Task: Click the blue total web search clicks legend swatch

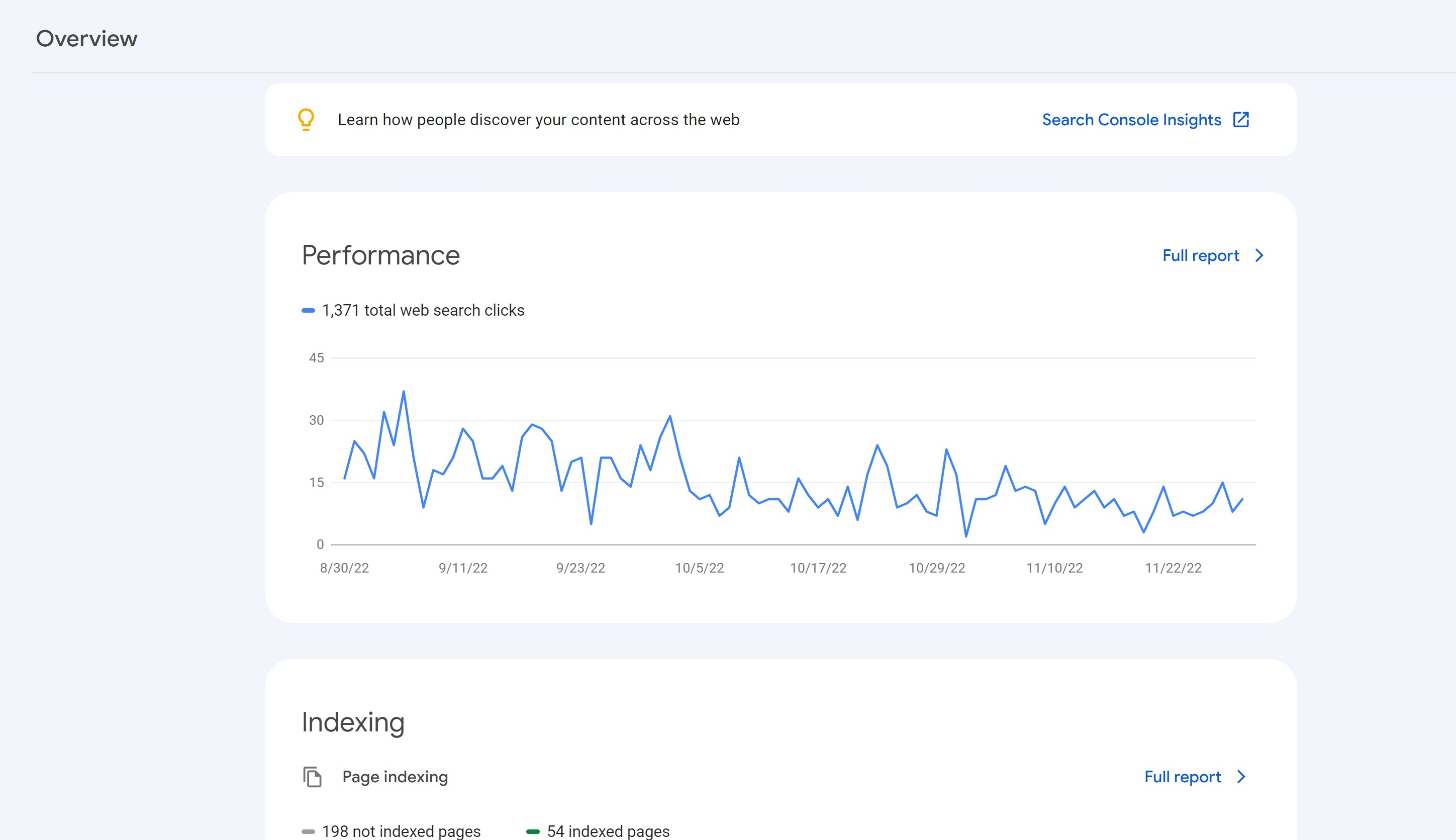Action: point(309,310)
